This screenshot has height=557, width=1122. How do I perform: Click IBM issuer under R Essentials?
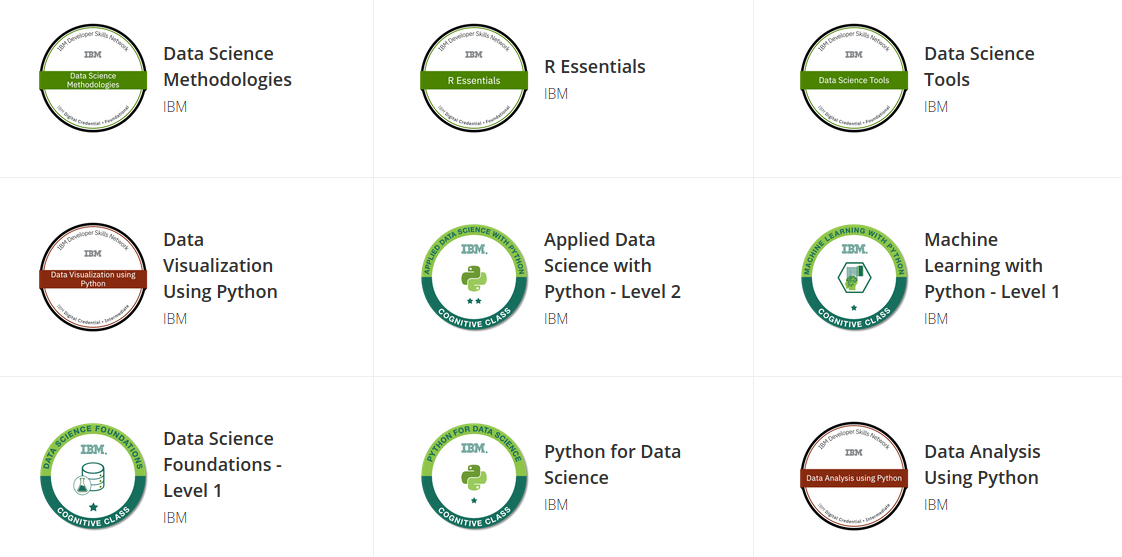tap(556, 94)
